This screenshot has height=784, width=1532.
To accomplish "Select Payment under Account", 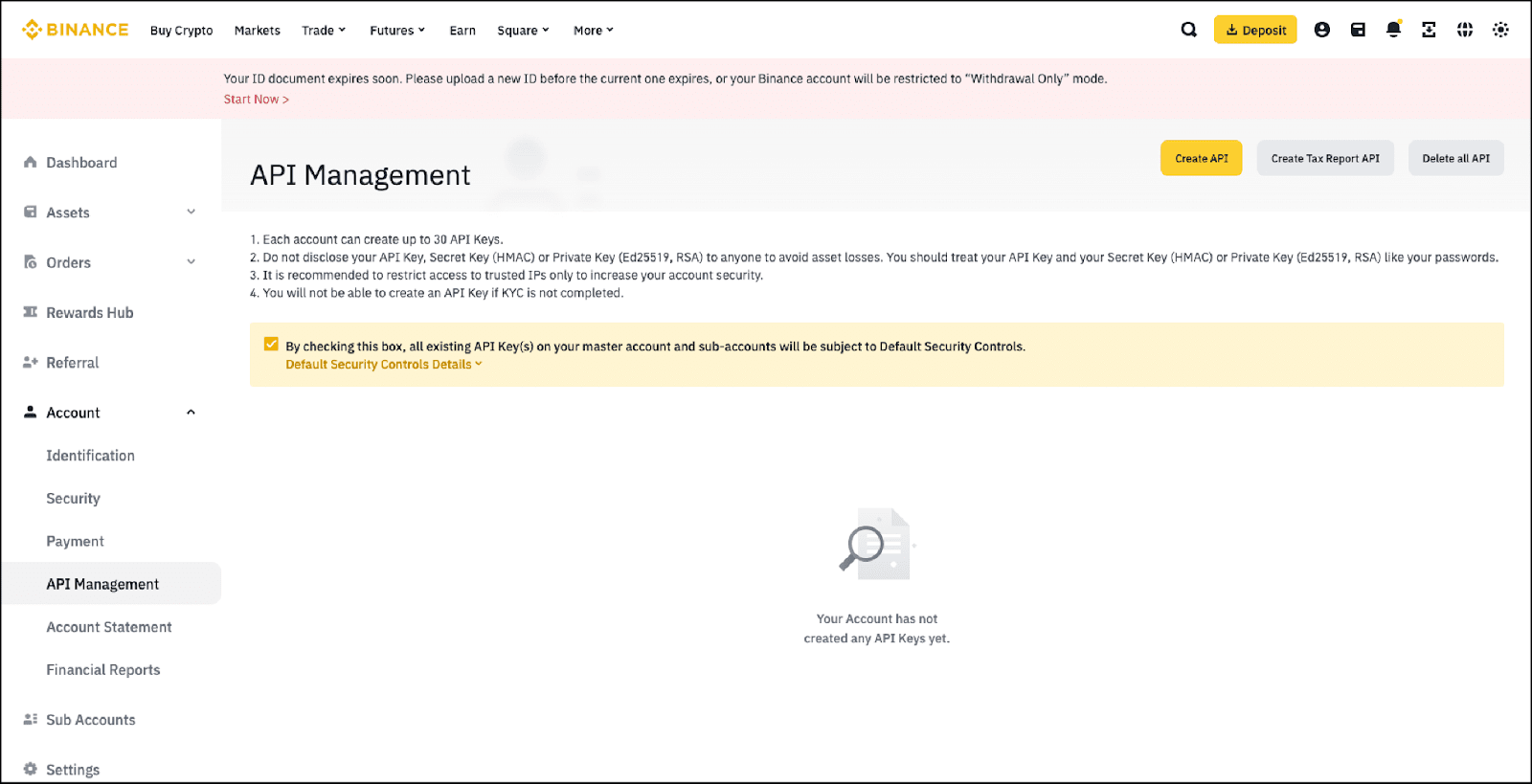I will pyautogui.click(x=76, y=542).
